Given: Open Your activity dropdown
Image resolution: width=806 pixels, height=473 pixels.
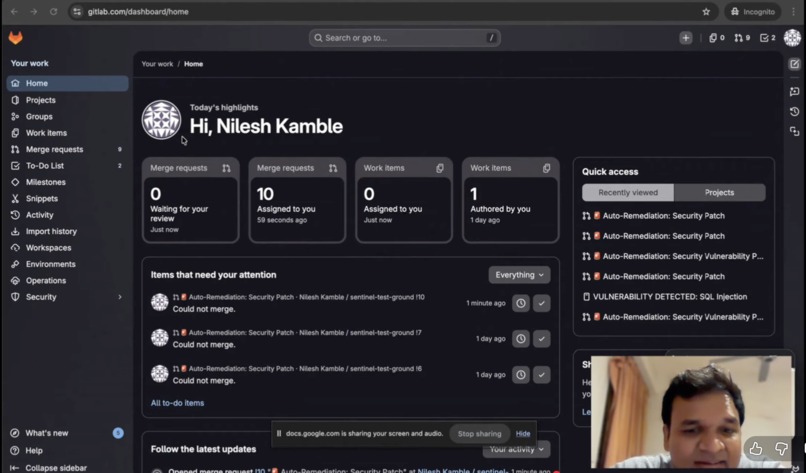Looking at the screenshot, I should pos(516,449).
